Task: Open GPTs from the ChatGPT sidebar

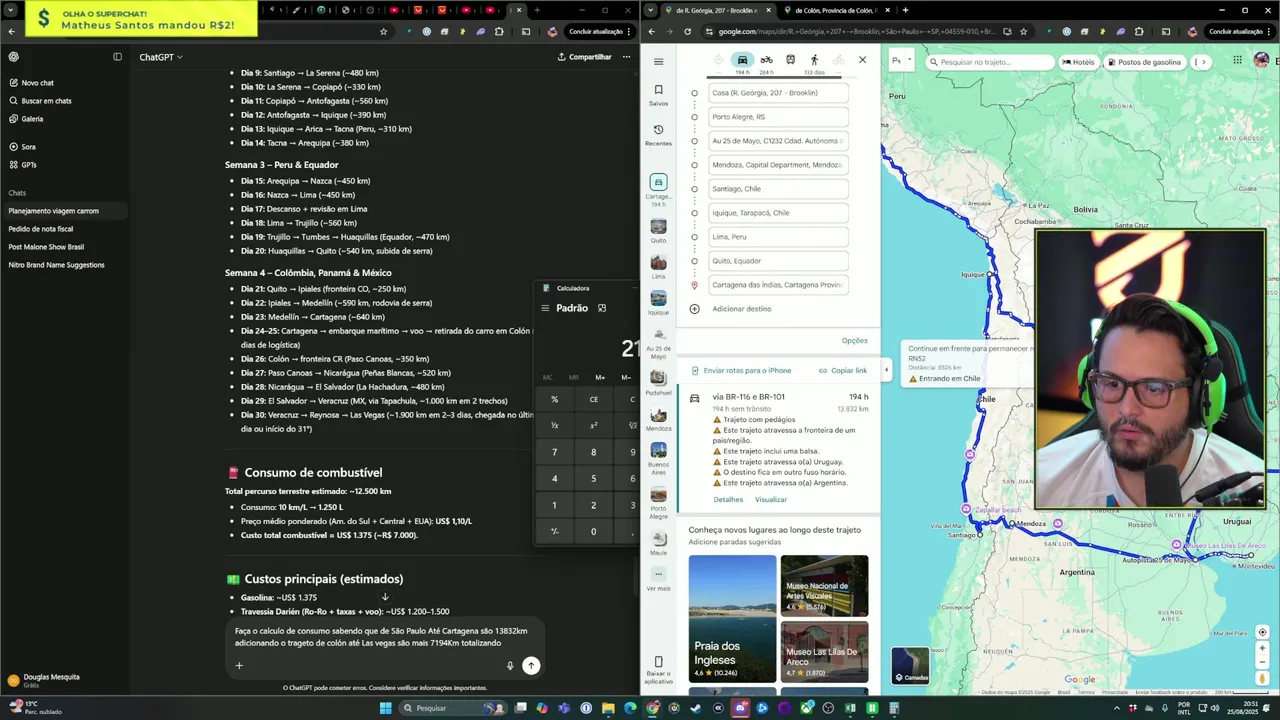Action: (22, 165)
